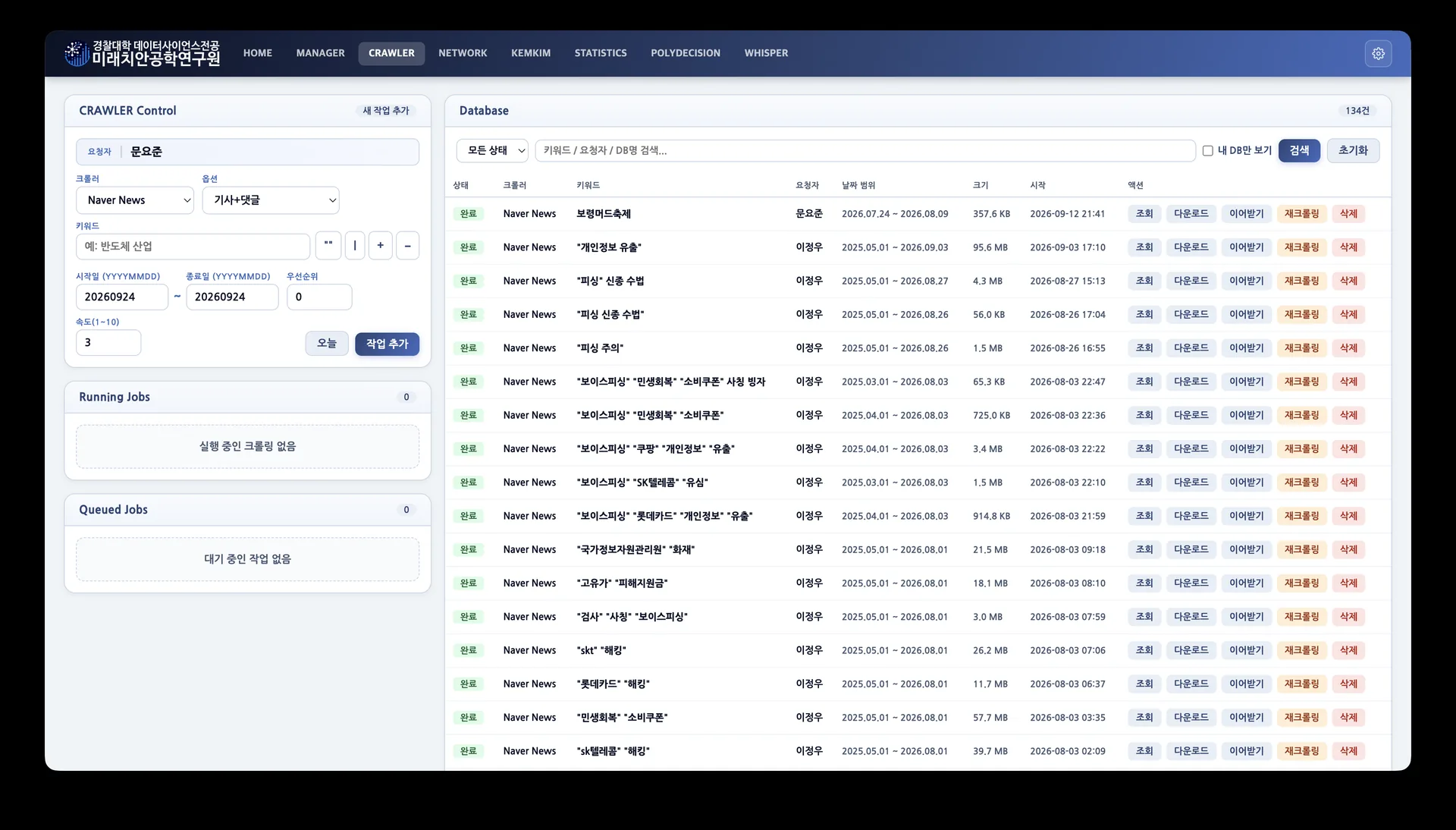Go to the HOME tab

tap(257, 53)
